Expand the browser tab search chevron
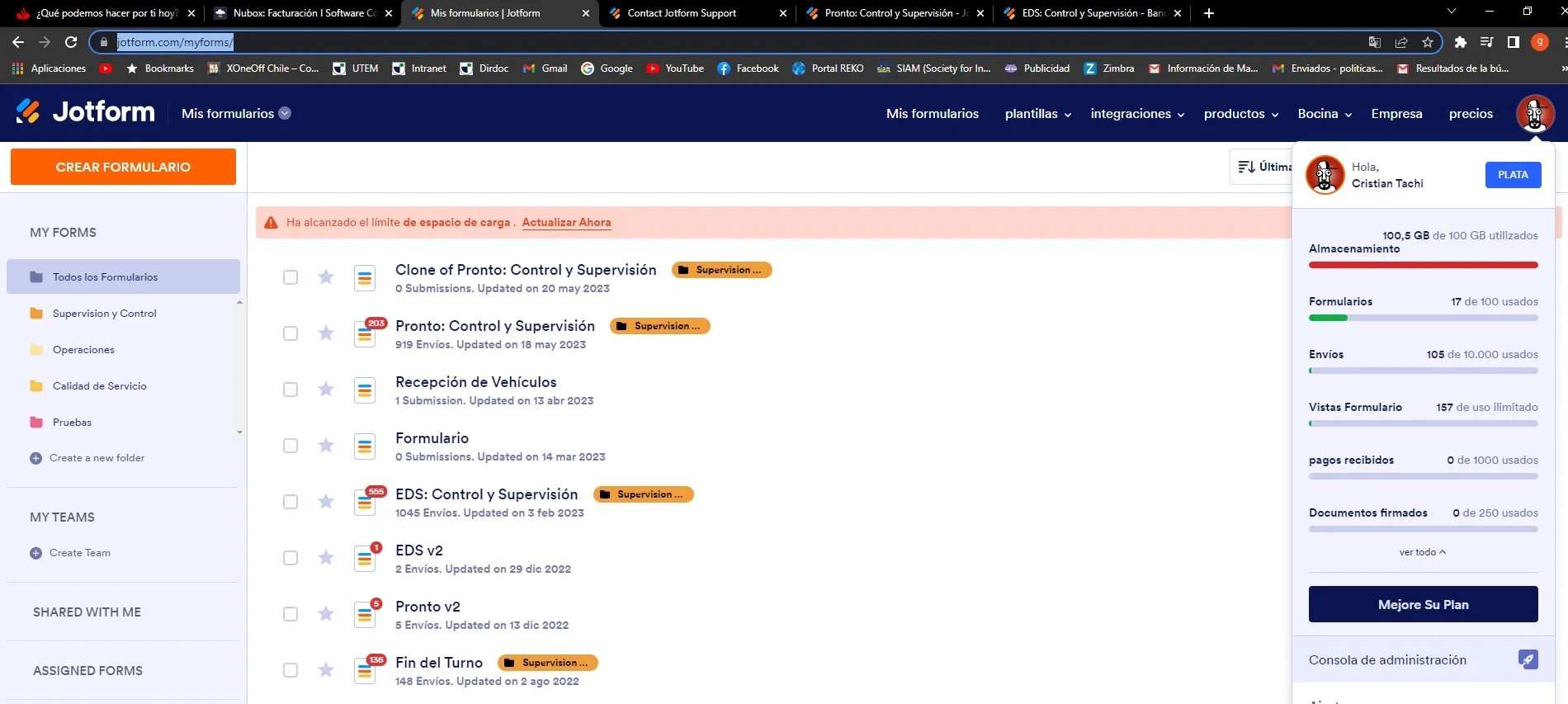The width and height of the screenshot is (1568, 704). click(x=1452, y=12)
